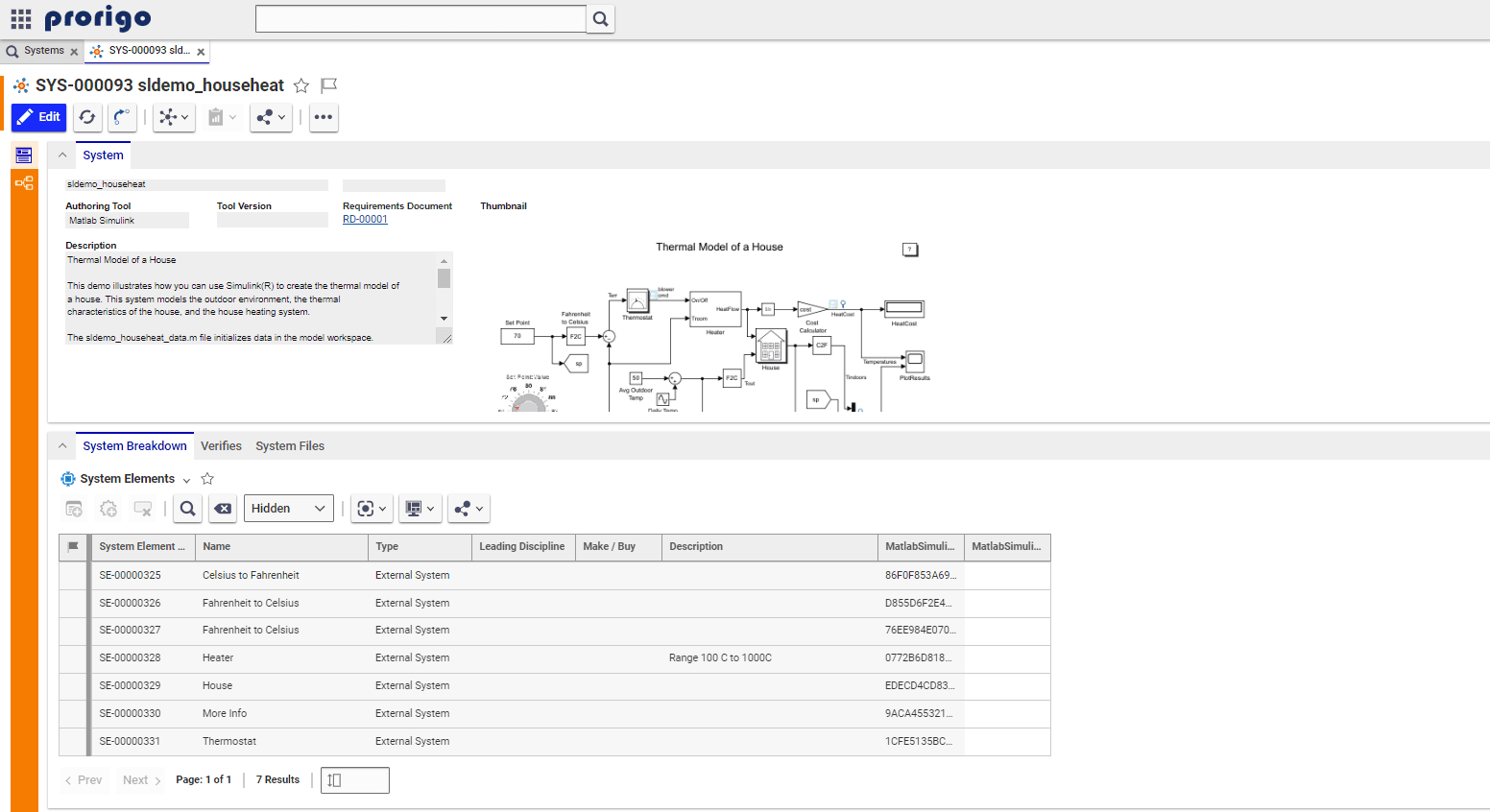Click the Prorigo logo
Viewport: 1490px width, 812px height.
(98, 18)
